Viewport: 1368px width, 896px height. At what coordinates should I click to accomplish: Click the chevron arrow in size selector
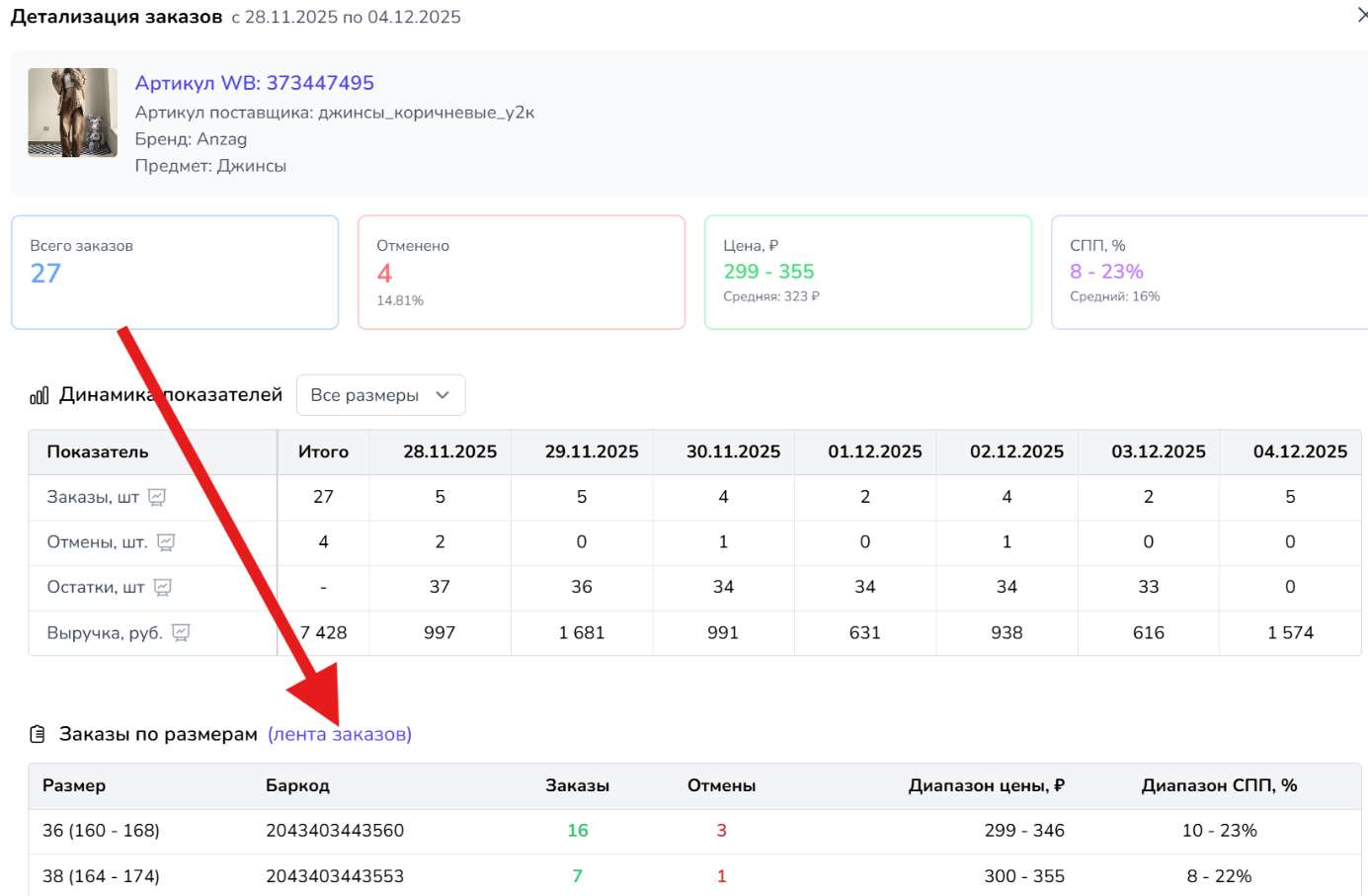(x=443, y=395)
